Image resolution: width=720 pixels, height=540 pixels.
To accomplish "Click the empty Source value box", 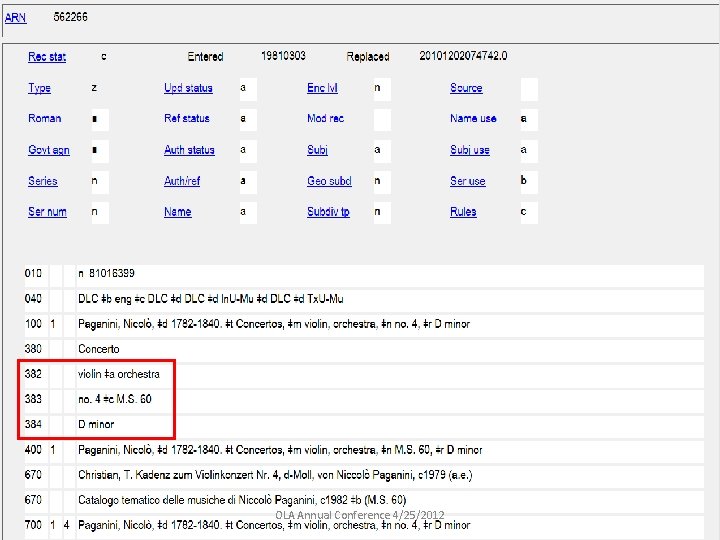I will point(529,89).
